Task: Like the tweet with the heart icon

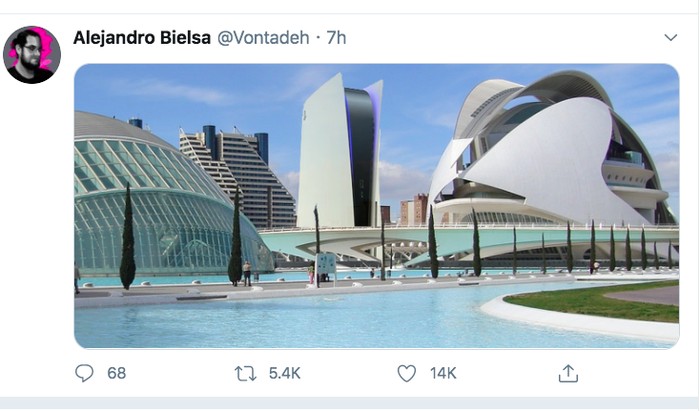Action: coord(407,374)
